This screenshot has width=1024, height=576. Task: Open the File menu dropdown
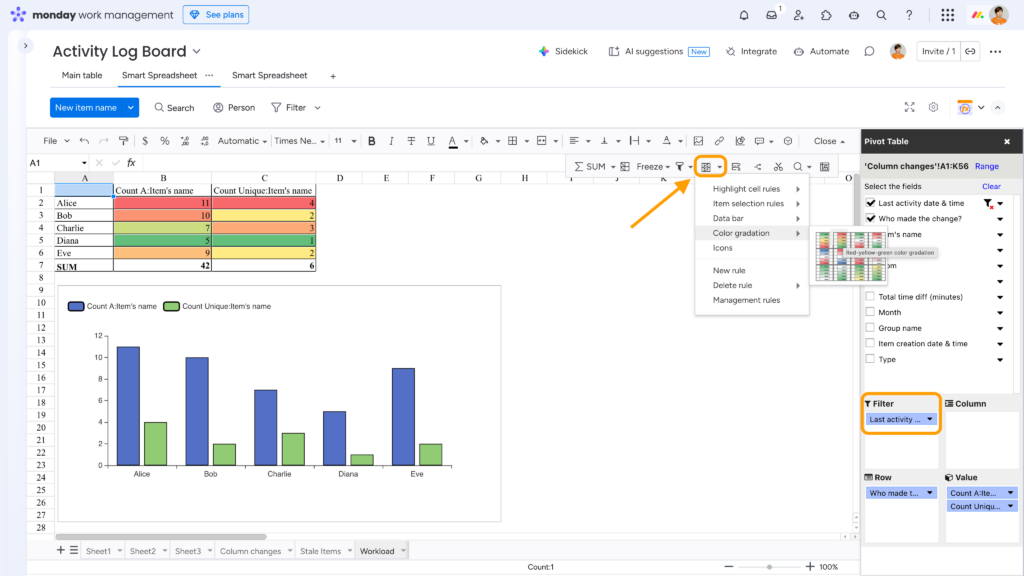coord(56,141)
